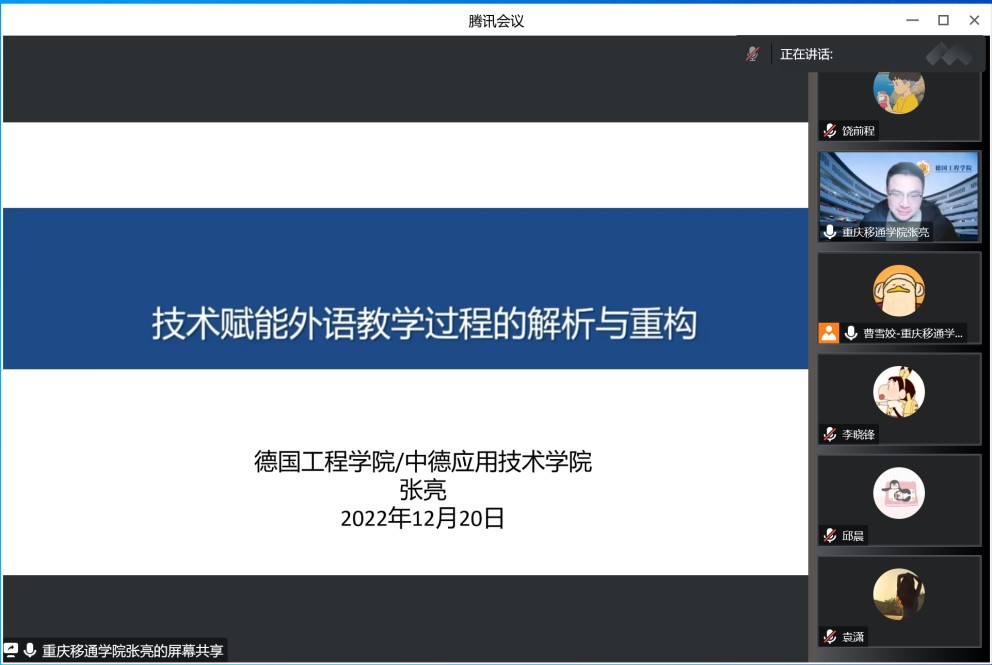Click the muted mic icon next to 邱晨

click(x=829, y=535)
